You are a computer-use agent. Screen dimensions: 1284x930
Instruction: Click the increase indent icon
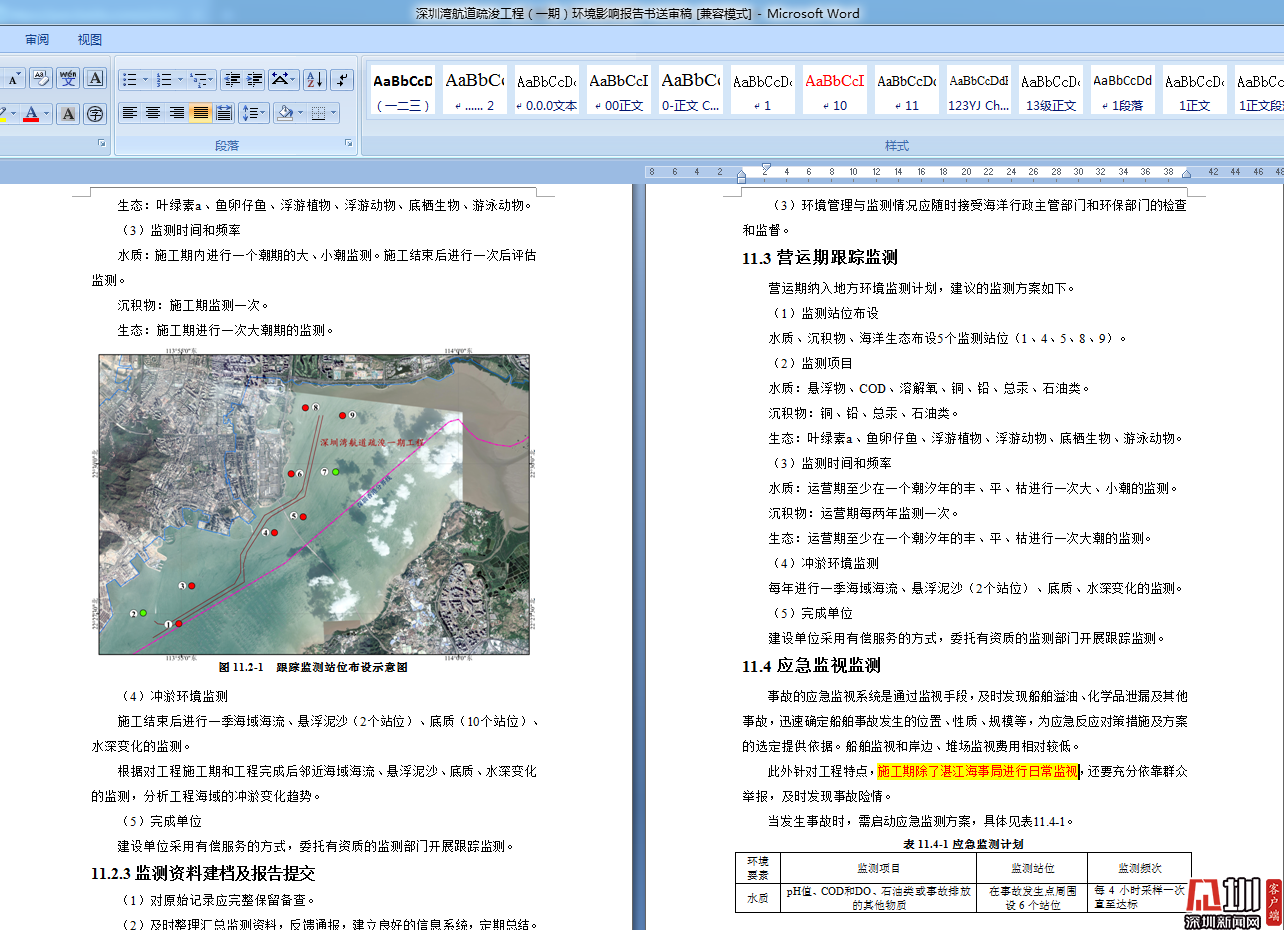coord(255,80)
